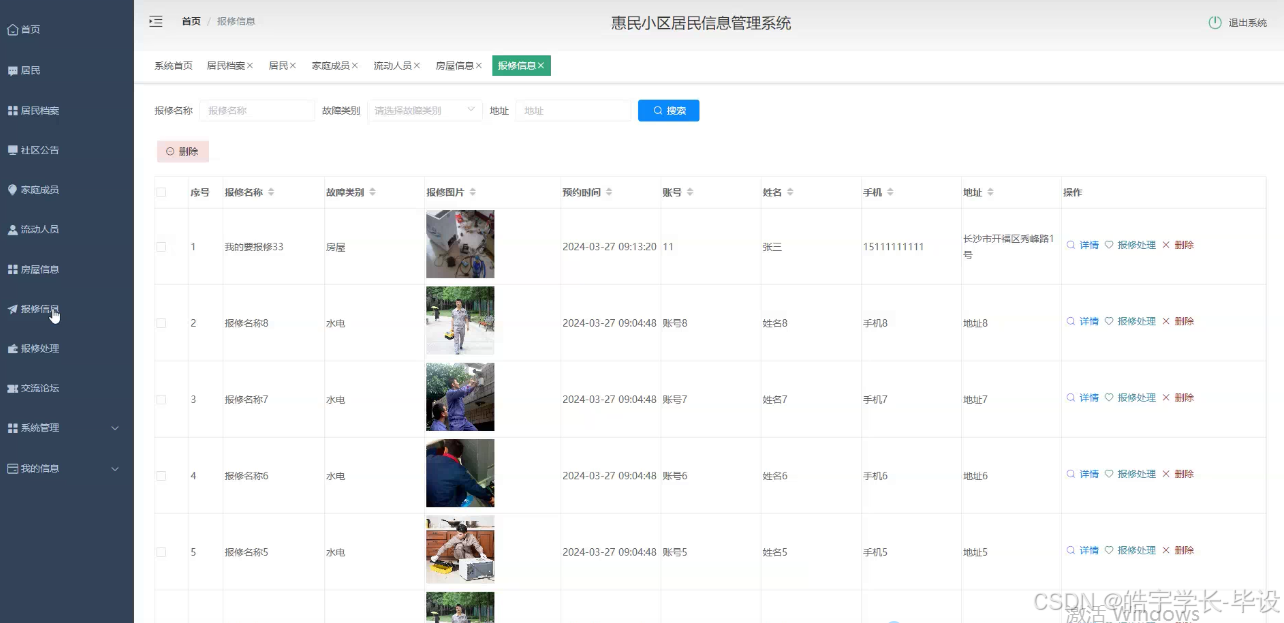Image resolution: width=1284 pixels, height=623 pixels.
Task: Close the 房屋信息 tab
Action: [x=479, y=66]
